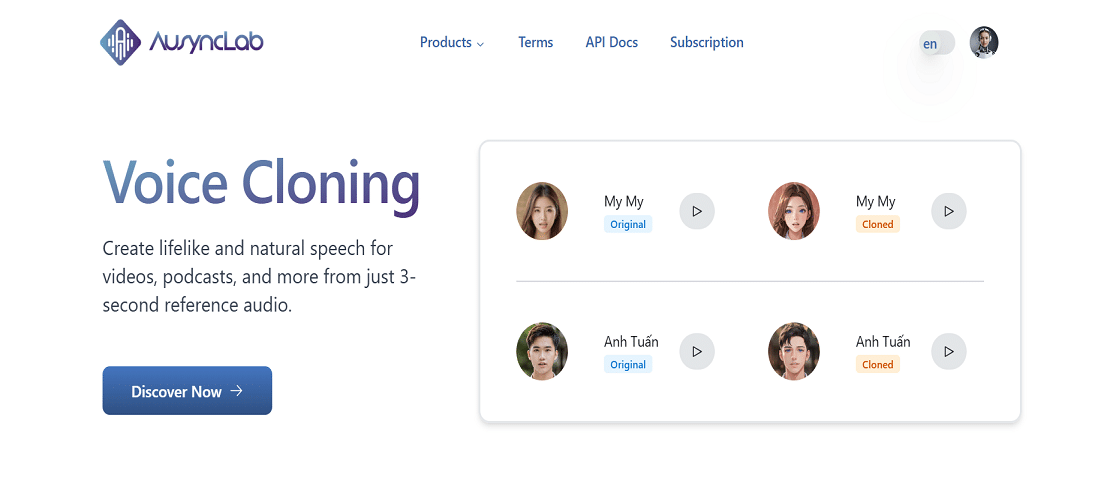The height and width of the screenshot is (485, 1116).
Task: Click the arrow icon in Discover Now
Action: coord(237,391)
